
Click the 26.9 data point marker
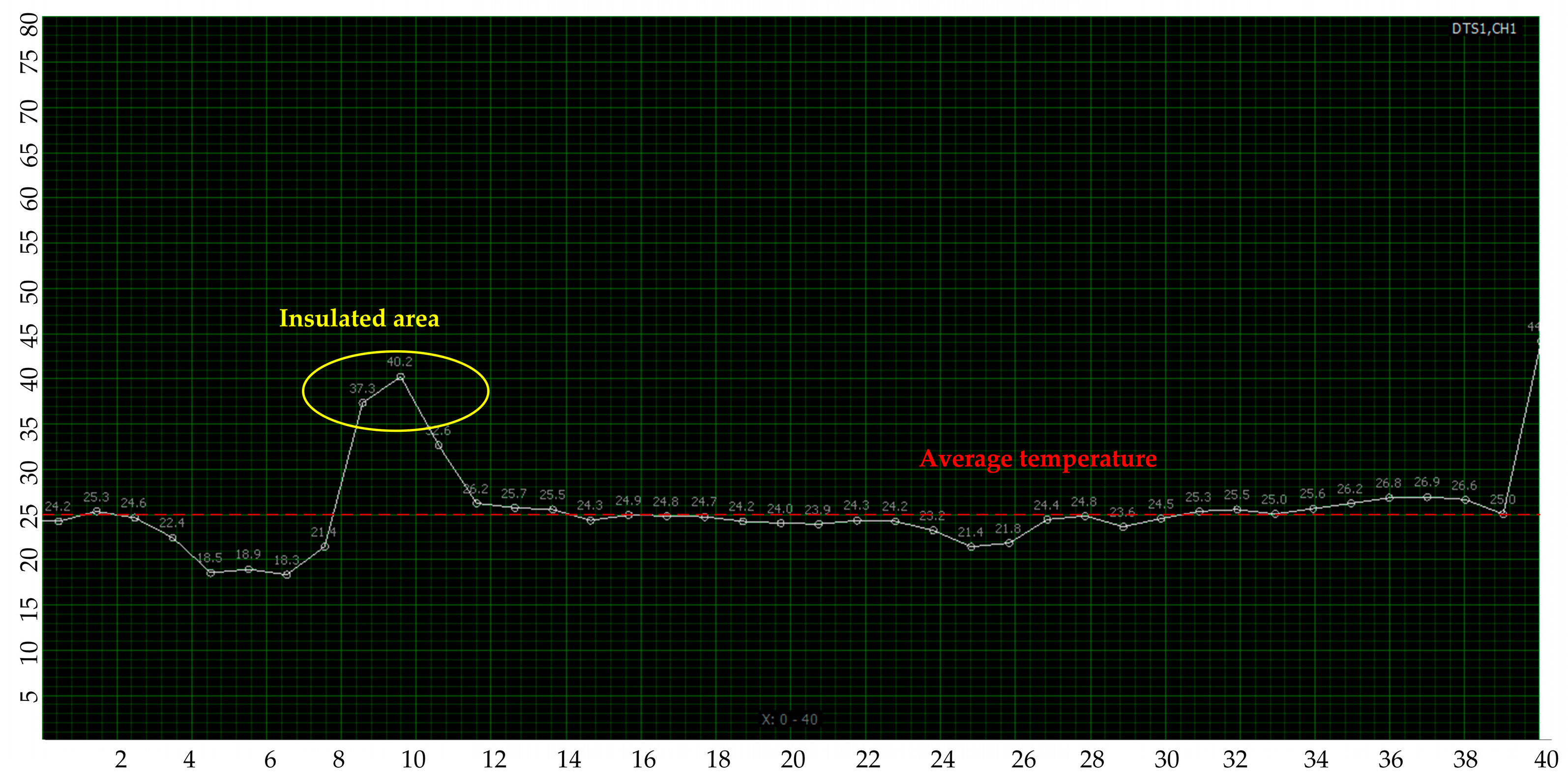(x=1427, y=497)
